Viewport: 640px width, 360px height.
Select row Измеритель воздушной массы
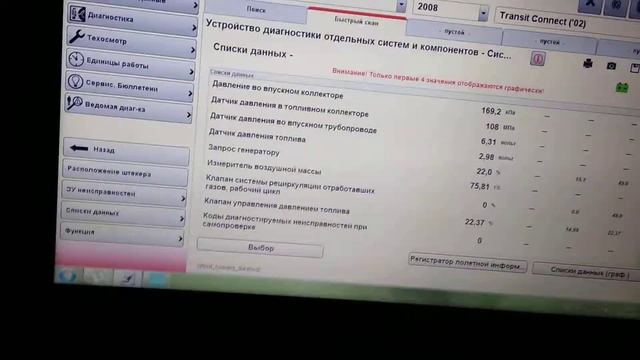[x=264, y=166]
